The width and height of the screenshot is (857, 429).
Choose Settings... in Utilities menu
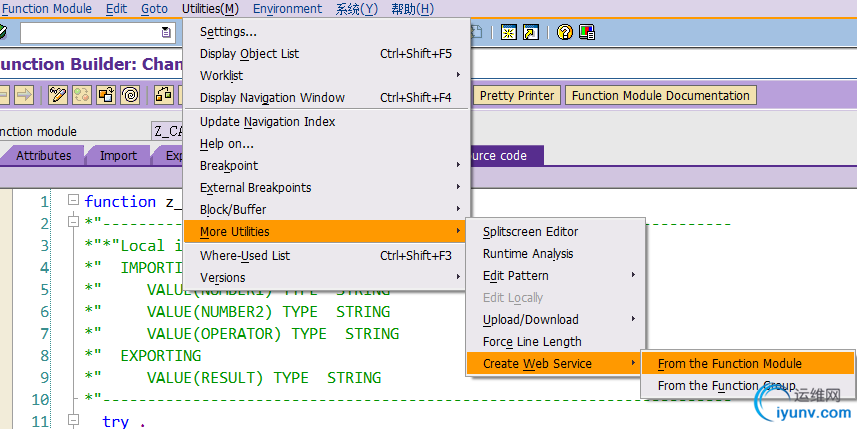pos(326,32)
